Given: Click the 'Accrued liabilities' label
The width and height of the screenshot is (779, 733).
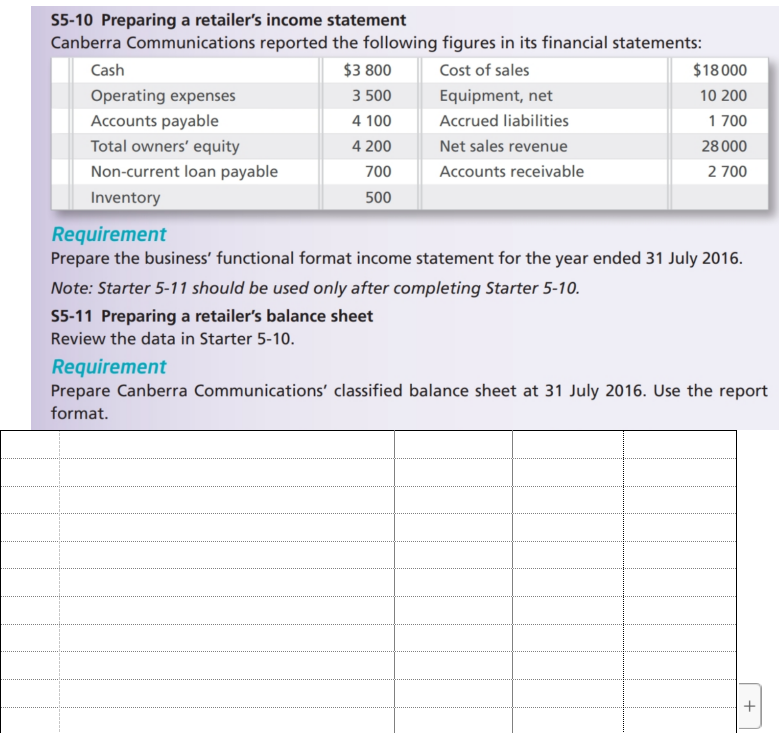Looking at the screenshot, I should pos(504,121).
